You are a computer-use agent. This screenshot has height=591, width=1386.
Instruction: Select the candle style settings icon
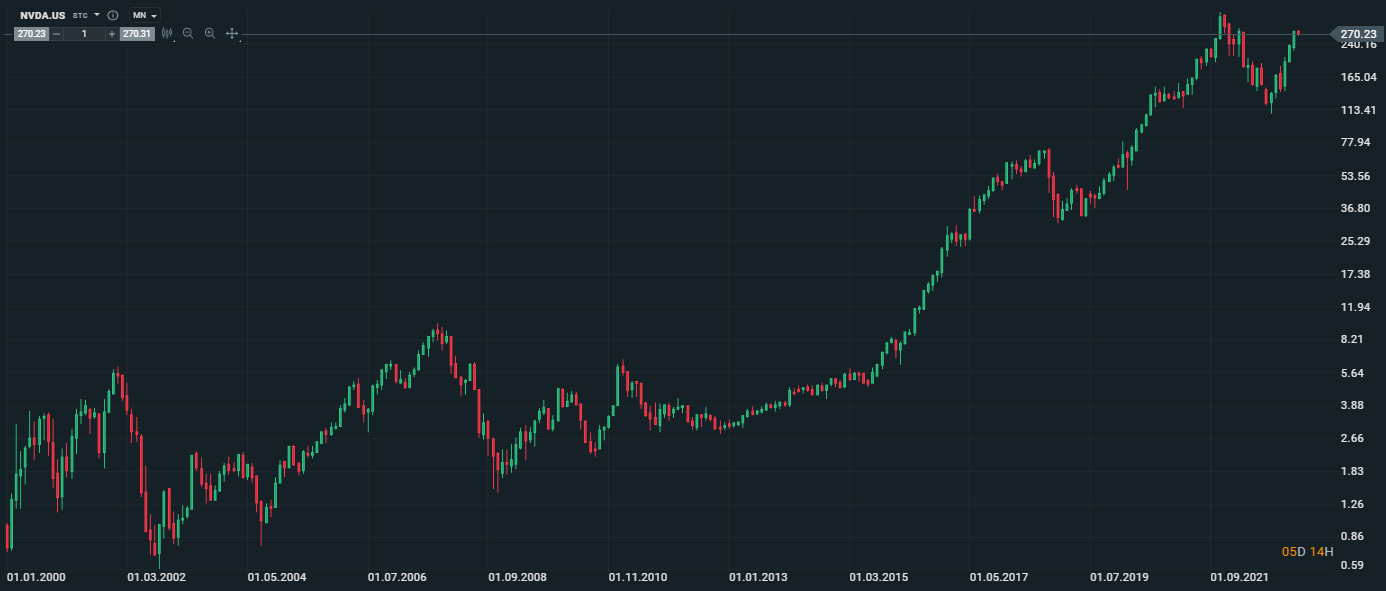[x=167, y=33]
